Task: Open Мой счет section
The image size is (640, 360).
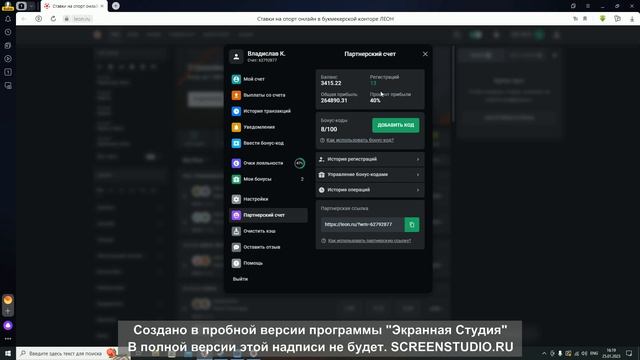Action: point(269,79)
